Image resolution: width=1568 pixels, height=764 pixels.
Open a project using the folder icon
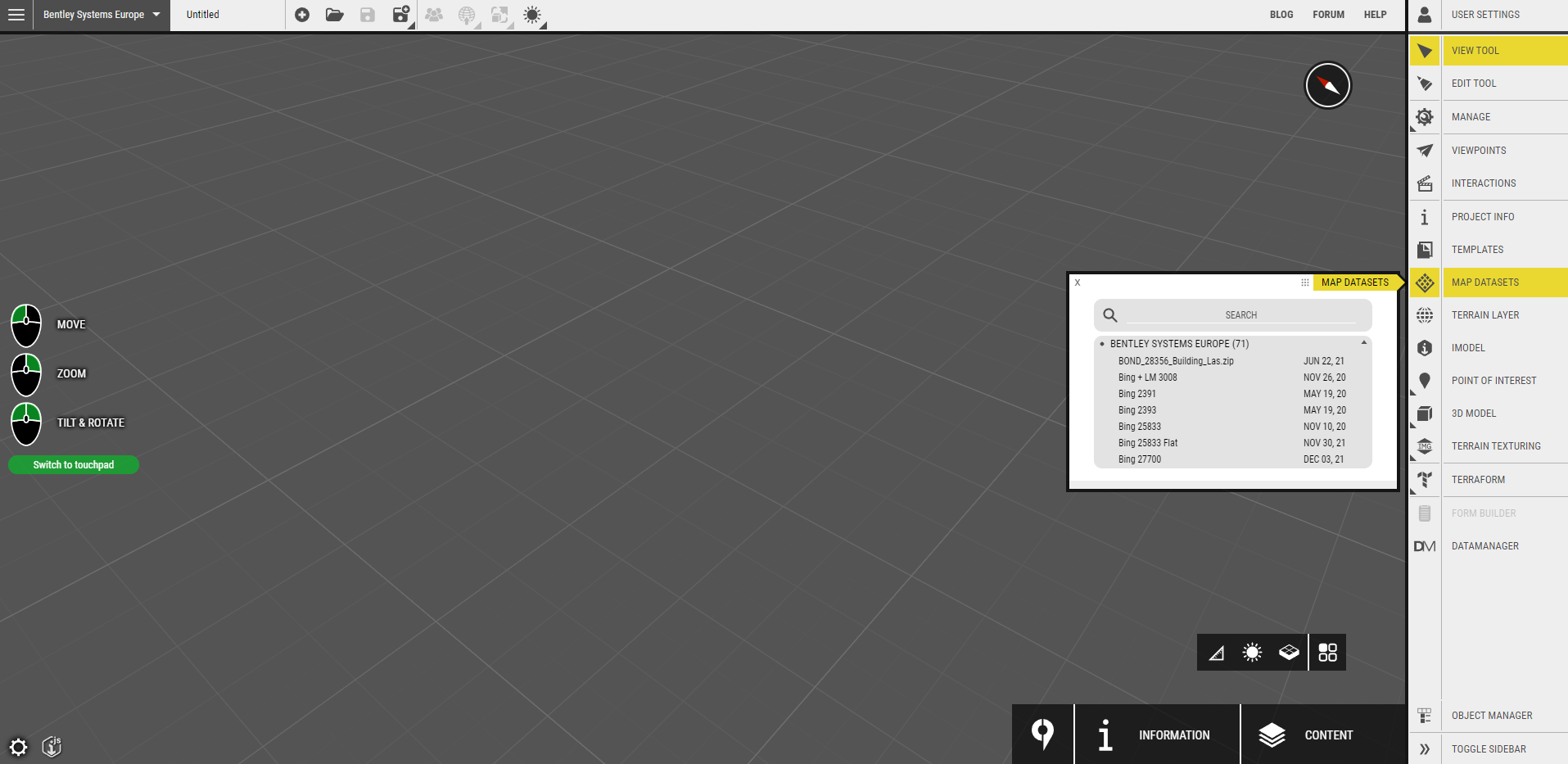pyautogui.click(x=334, y=15)
